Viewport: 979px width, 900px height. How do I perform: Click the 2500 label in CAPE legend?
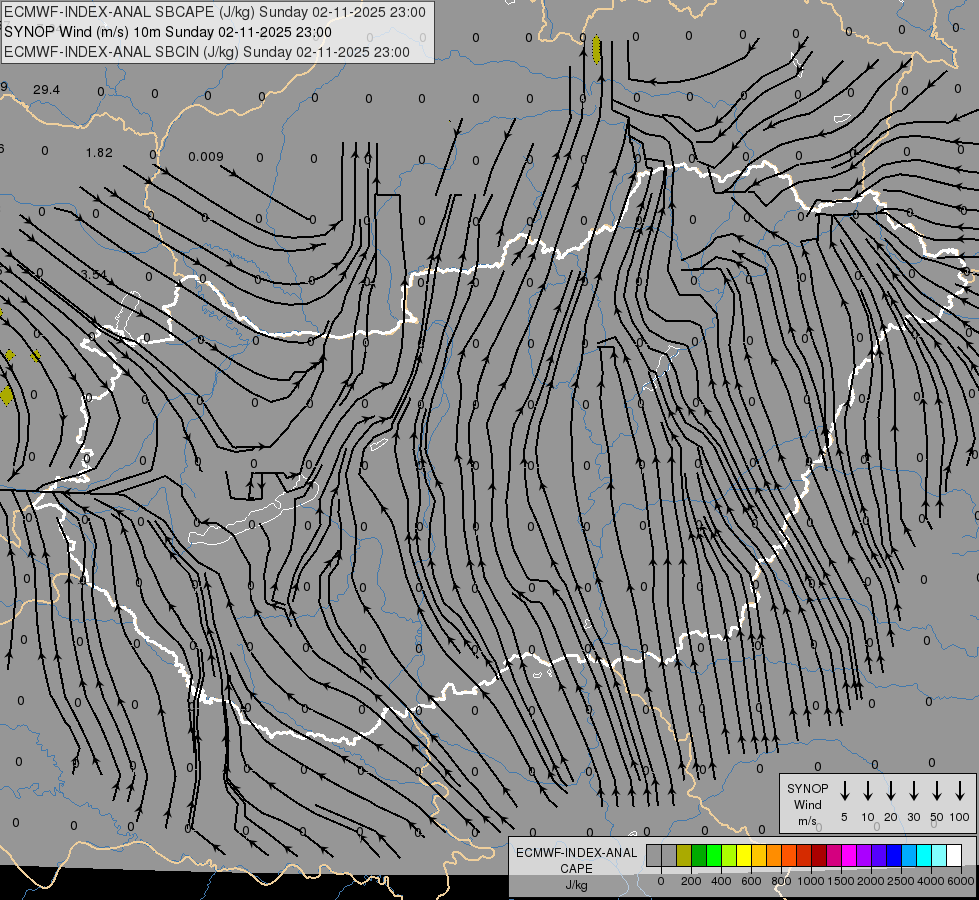(x=900, y=881)
